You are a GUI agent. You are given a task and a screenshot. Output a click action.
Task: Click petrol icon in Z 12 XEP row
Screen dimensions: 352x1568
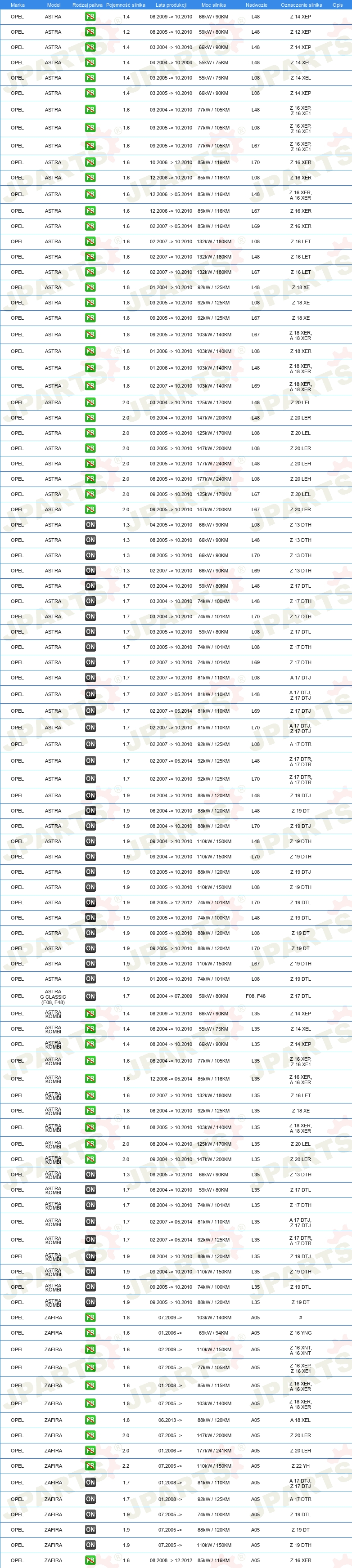pos(90,31)
